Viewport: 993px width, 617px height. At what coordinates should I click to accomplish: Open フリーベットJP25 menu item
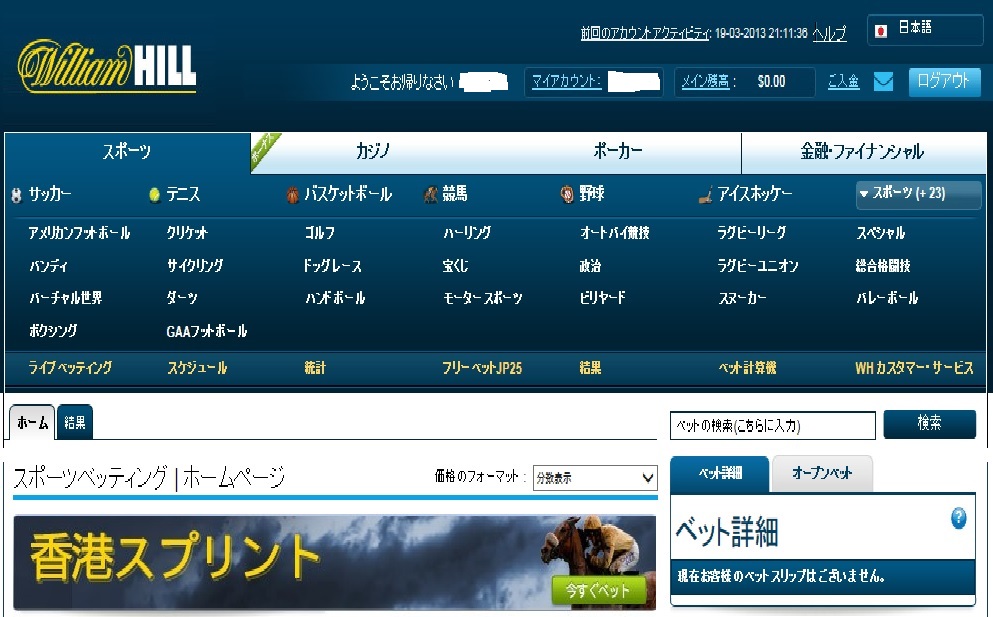482,368
